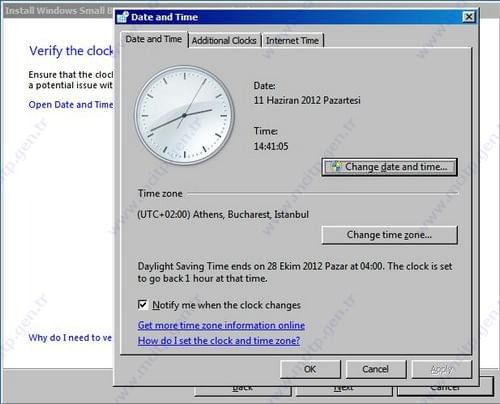This screenshot has width=500, height=404.
Task: Open How do I set the clock link
Action: point(219,340)
